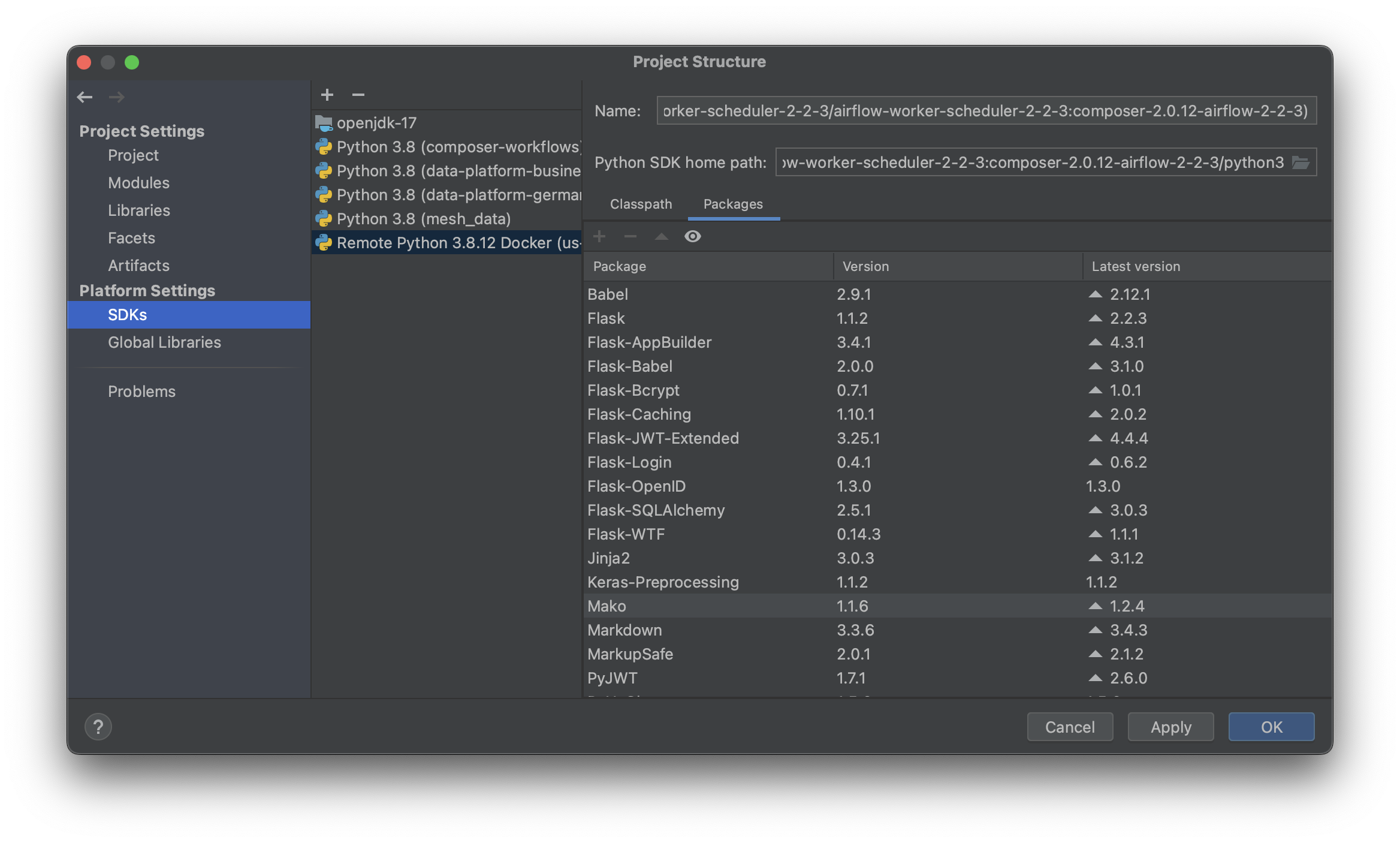Click the back navigation arrow
This screenshot has width=1400, height=843.
point(85,97)
